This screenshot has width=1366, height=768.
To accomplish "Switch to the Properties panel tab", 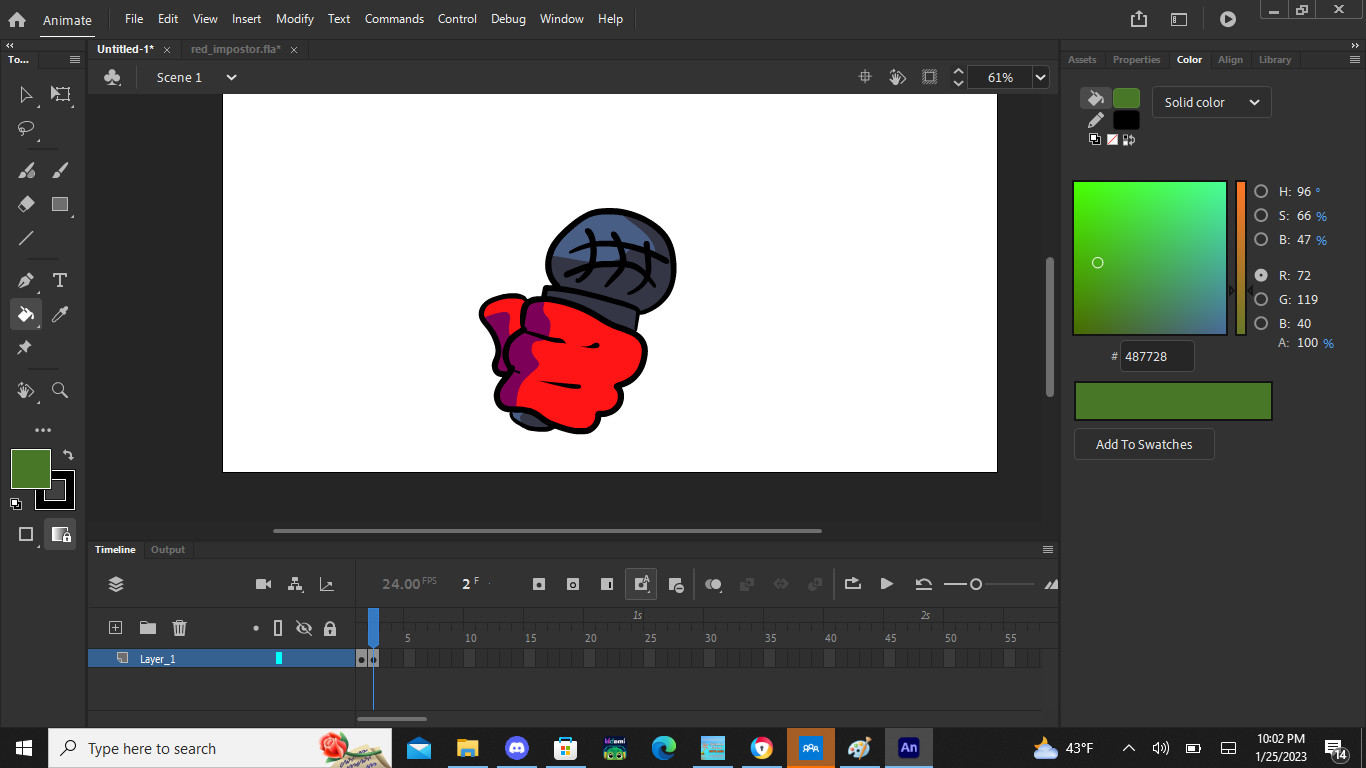I will (x=1137, y=60).
